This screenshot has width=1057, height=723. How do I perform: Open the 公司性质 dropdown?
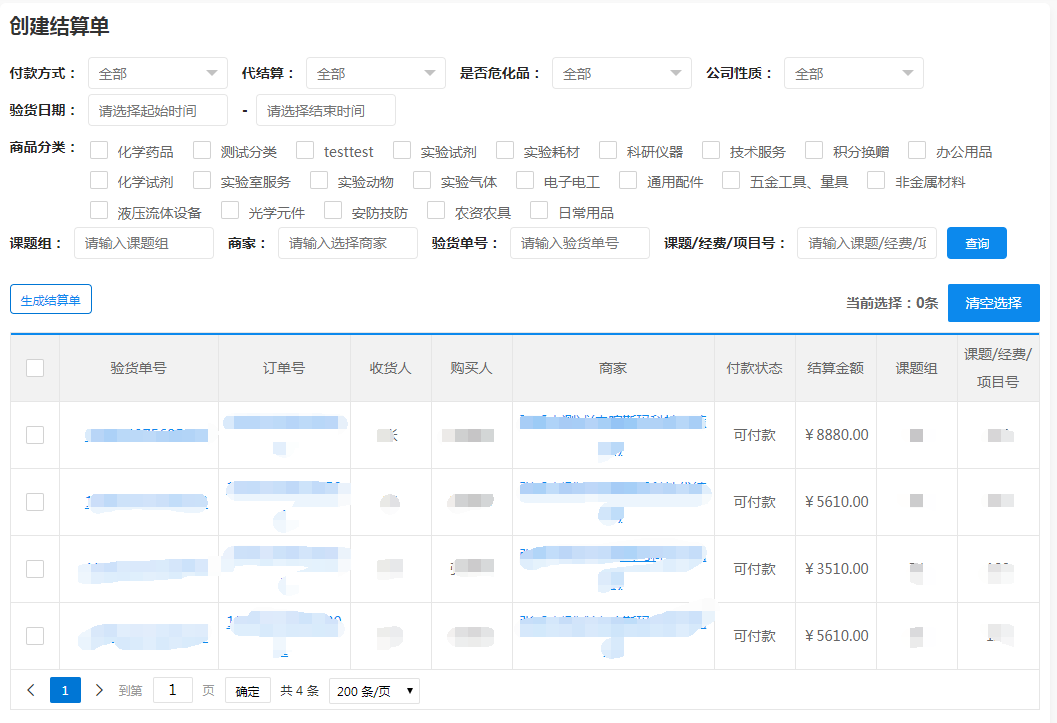(x=853, y=73)
